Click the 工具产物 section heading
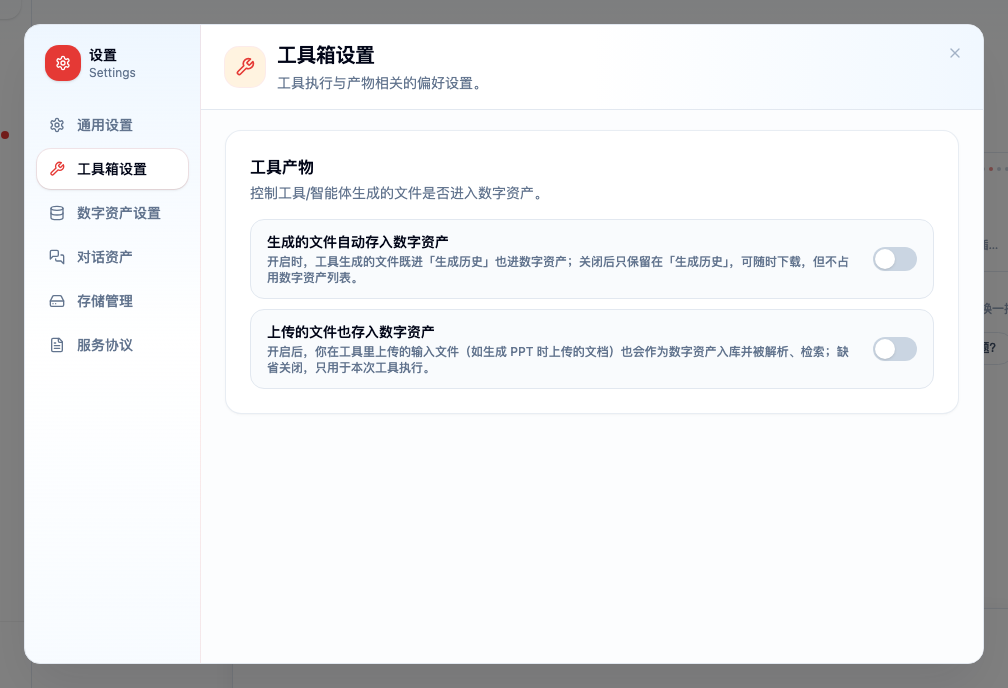 282,168
